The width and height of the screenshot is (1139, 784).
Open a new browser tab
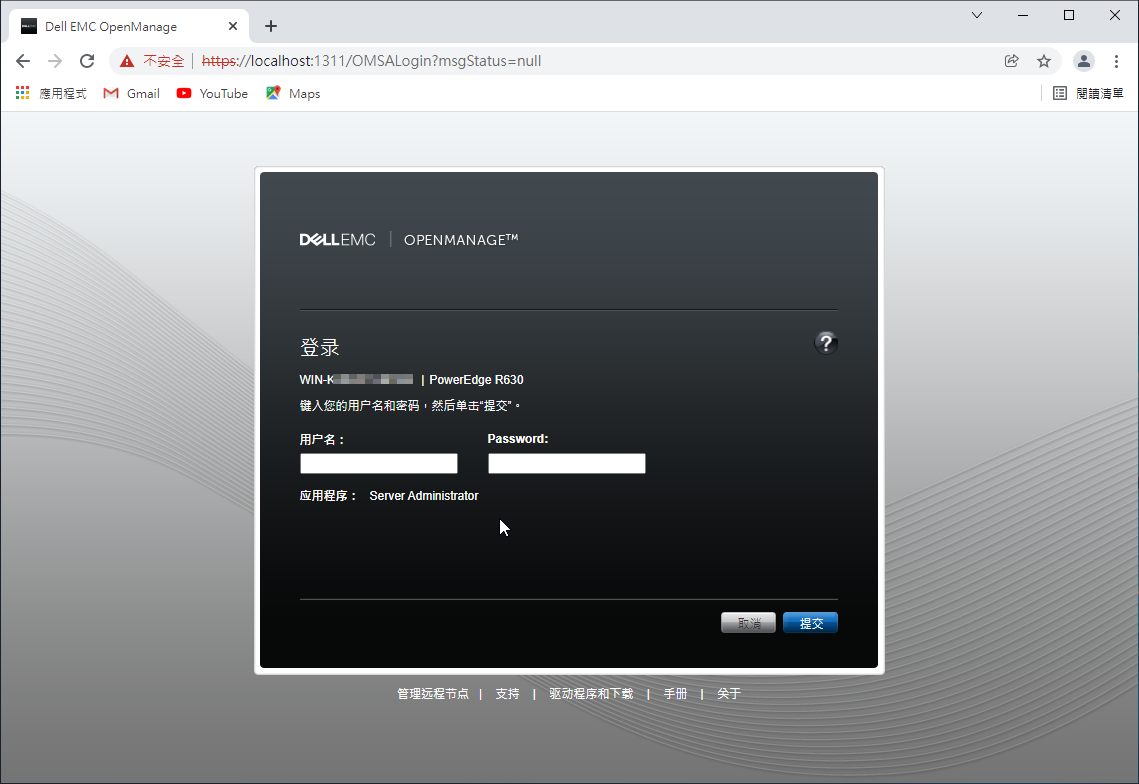[x=271, y=26]
